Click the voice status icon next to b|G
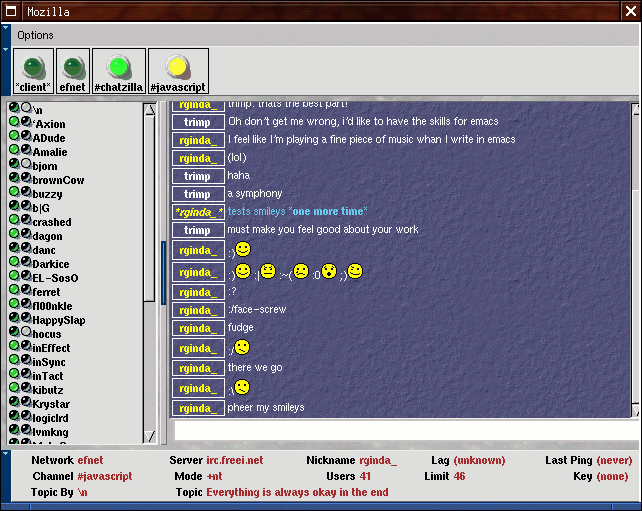The image size is (642, 511). pos(26,206)
